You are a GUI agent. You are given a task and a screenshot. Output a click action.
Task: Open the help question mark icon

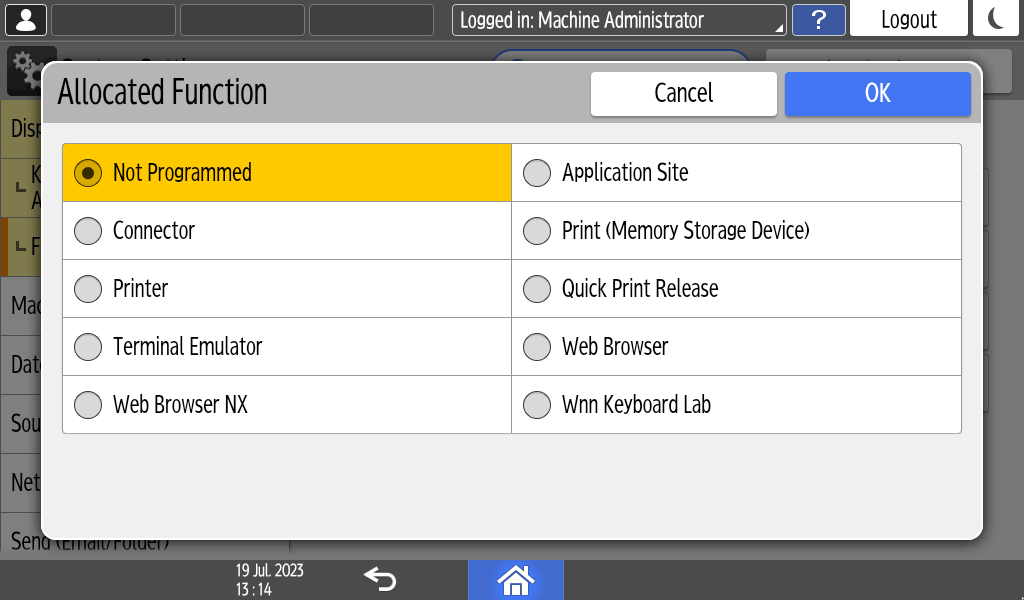[x=819, y=20]
